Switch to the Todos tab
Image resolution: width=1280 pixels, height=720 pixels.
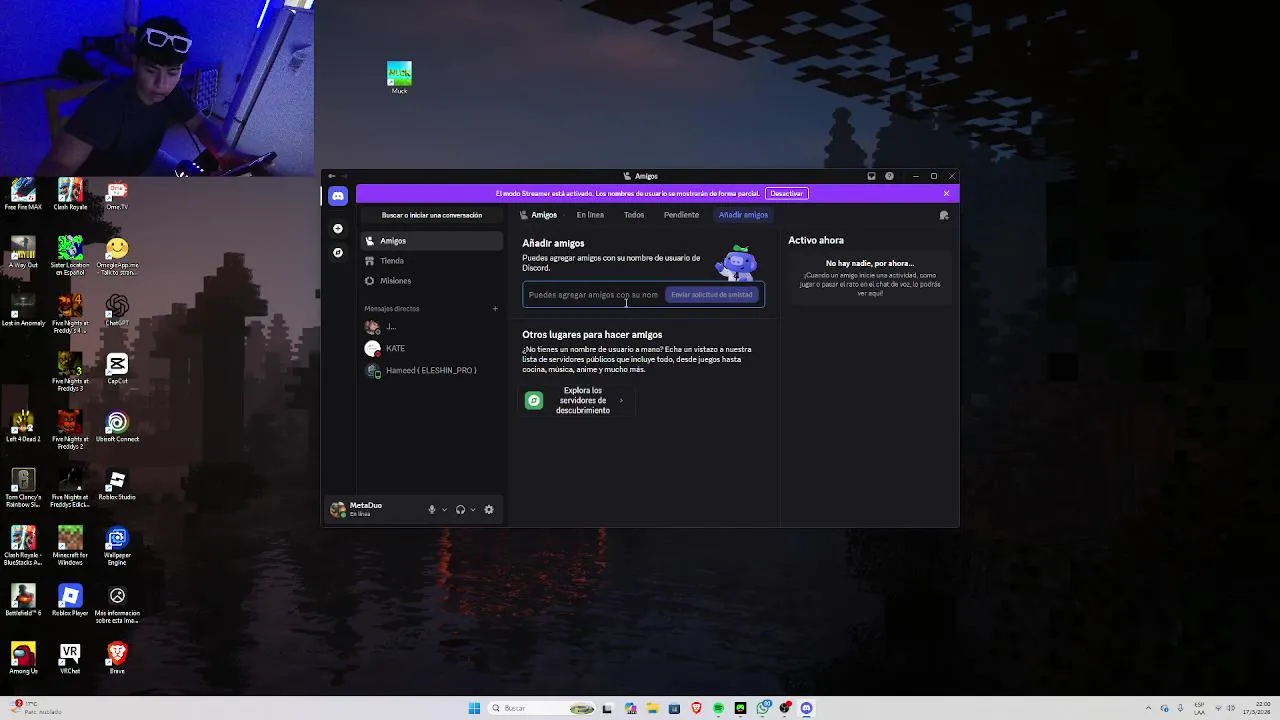point(634,215)
